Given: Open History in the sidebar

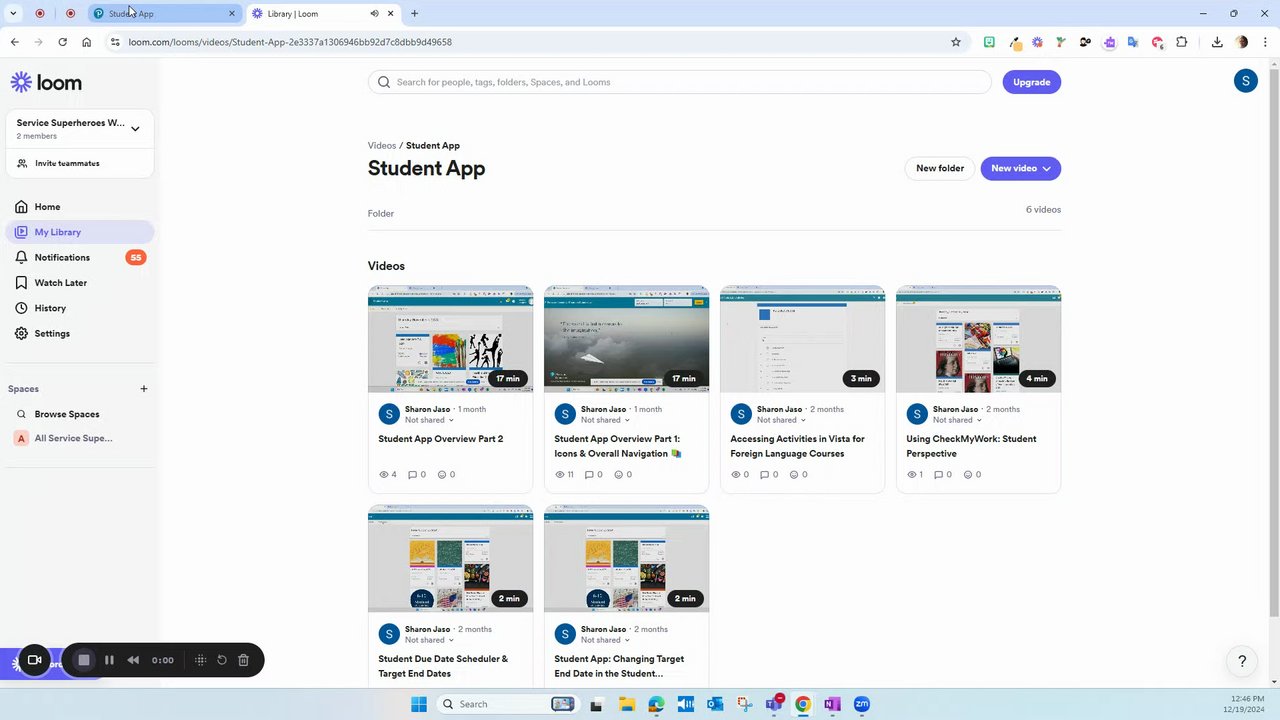Looking at the screenshot, I should 80,308.
